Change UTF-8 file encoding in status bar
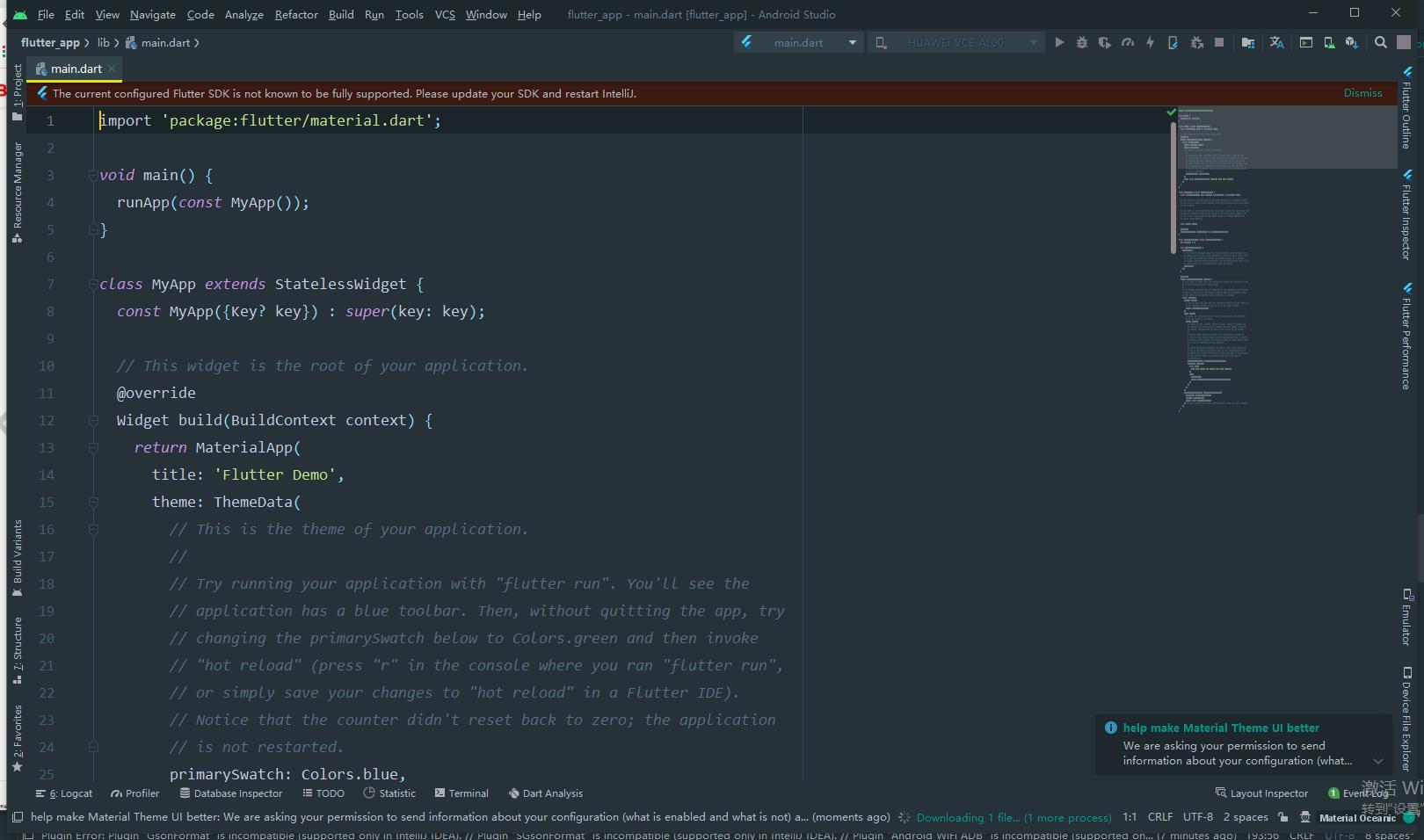Viewport: 1424px width, 840px height. [1198, 817]
